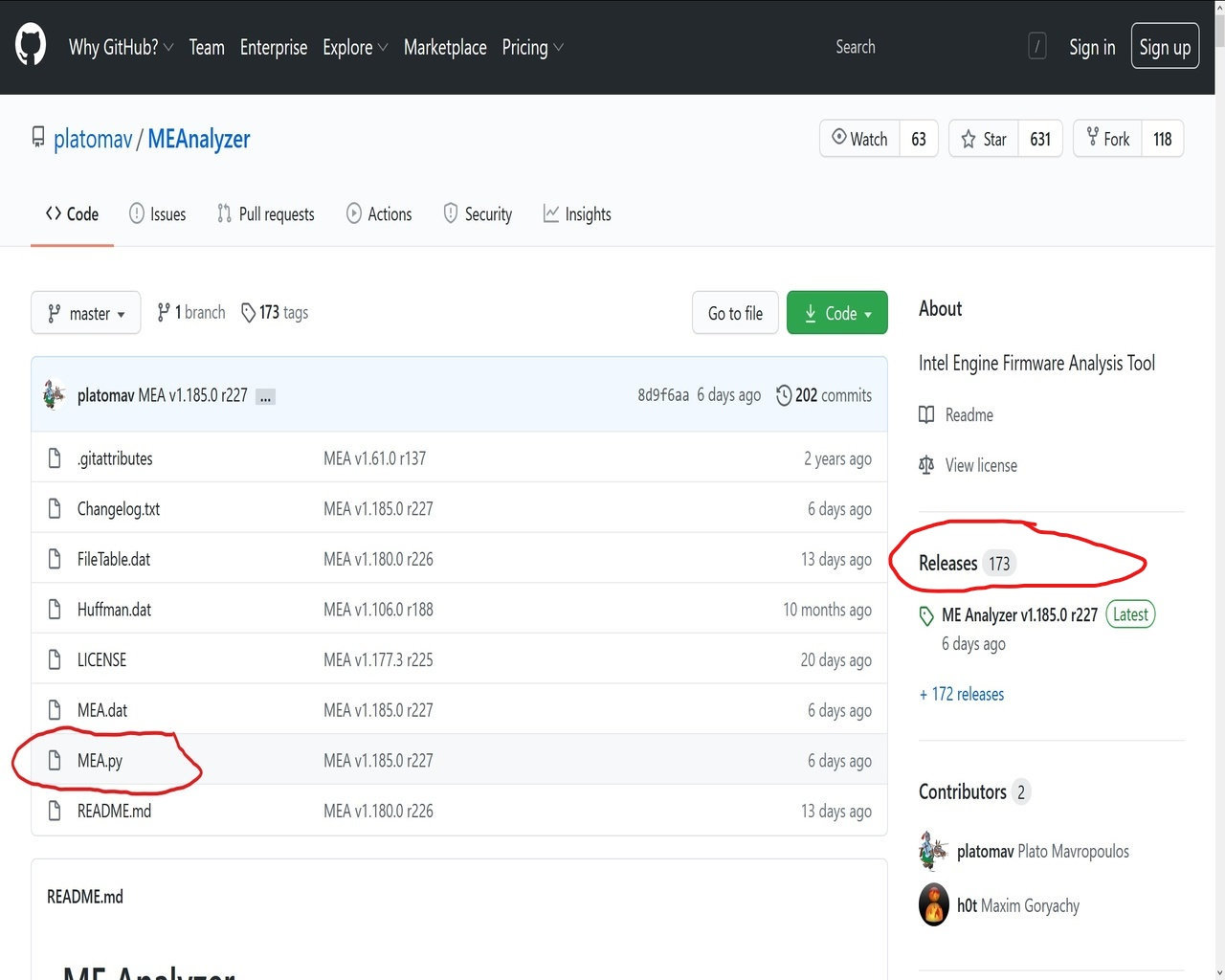1225x980 pixels.
Task: Fork the repository
Action: click(1108, 139)
